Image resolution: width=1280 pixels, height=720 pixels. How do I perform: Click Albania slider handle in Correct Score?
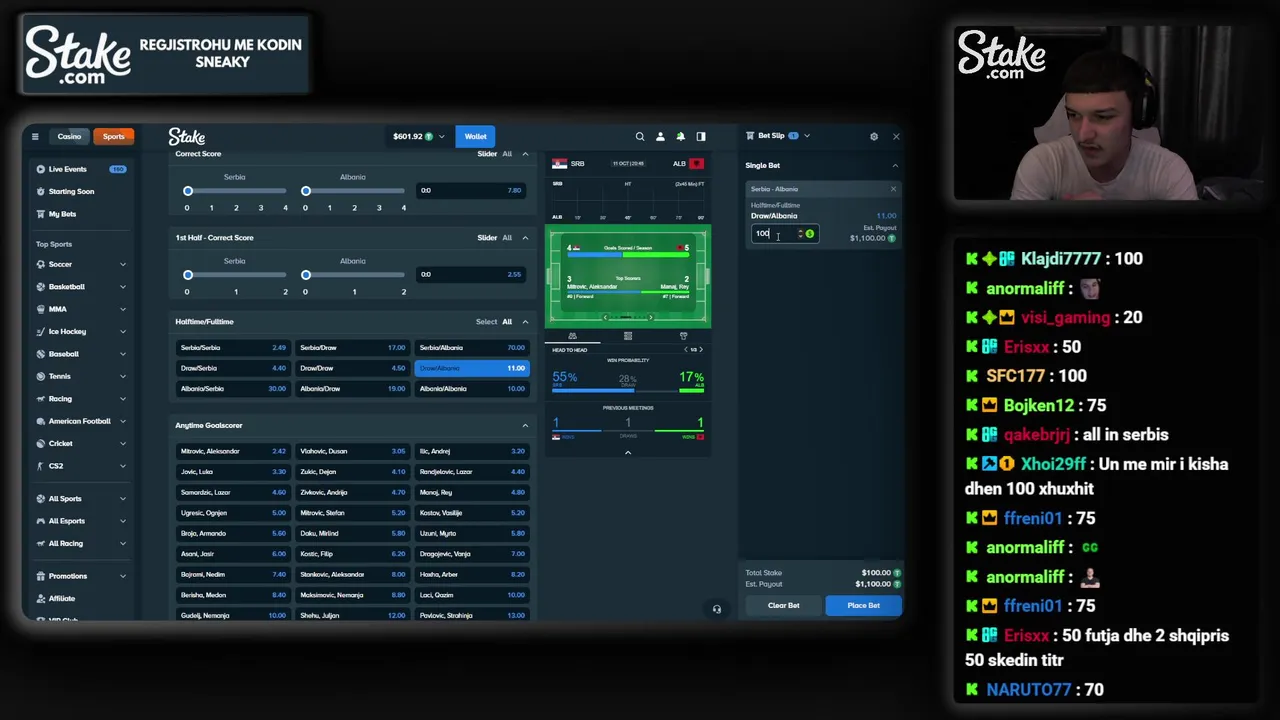point(306,191)
